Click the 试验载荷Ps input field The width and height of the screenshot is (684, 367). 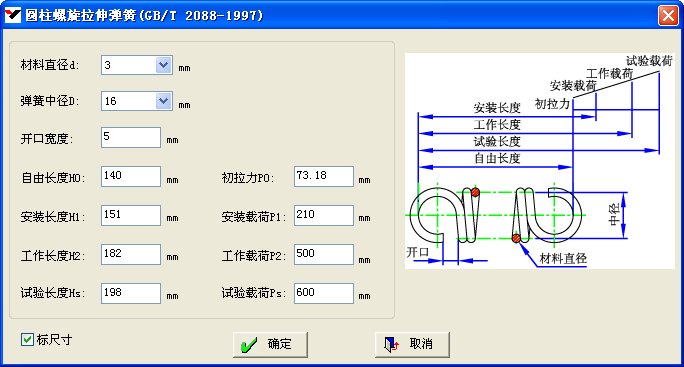(324, 293)
